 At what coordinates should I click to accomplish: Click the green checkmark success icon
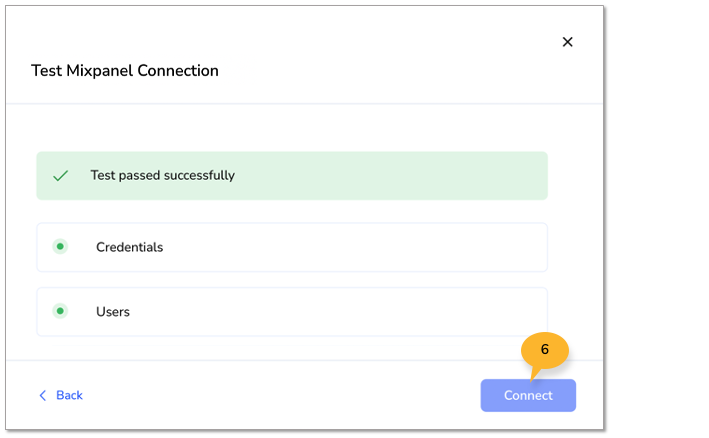[61, 175]
